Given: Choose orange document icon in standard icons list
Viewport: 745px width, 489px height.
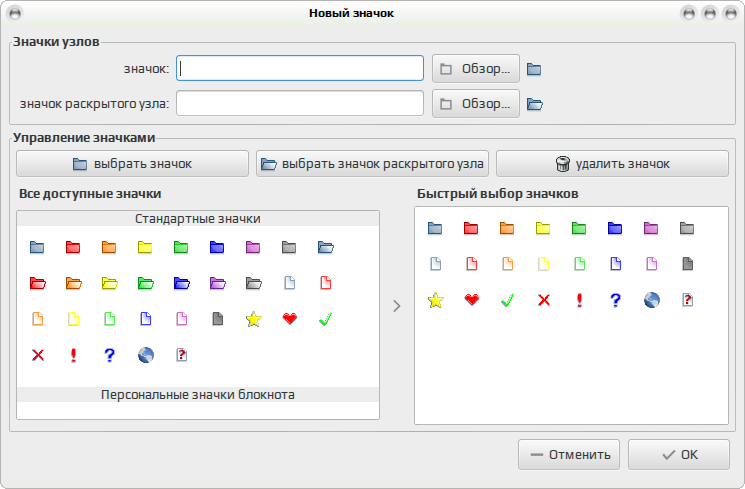Looking at the screenshot, I should pos(38,318).
